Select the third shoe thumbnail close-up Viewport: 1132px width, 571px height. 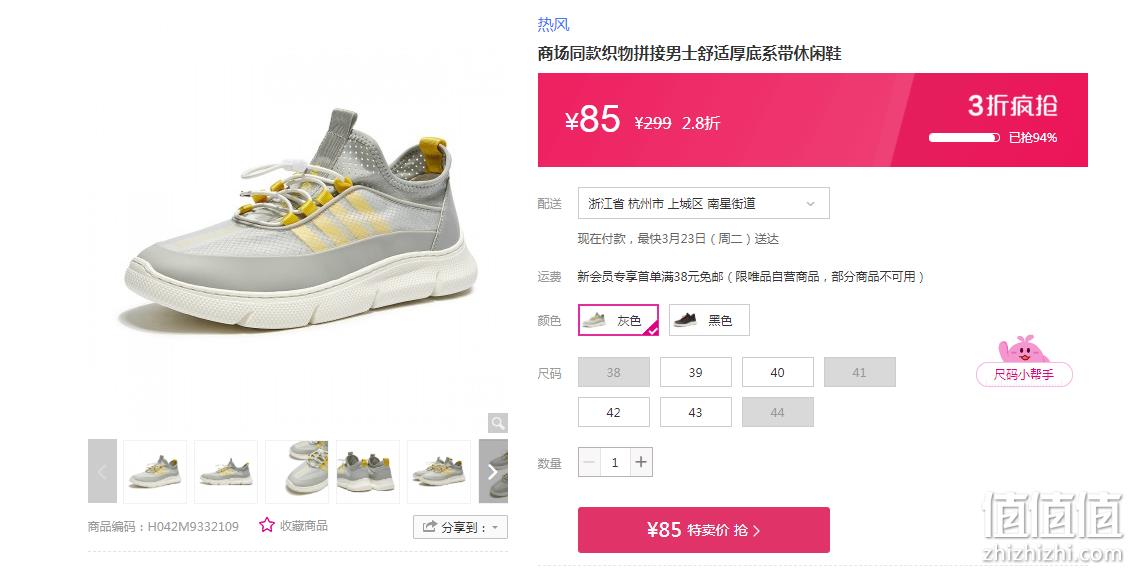297,471
